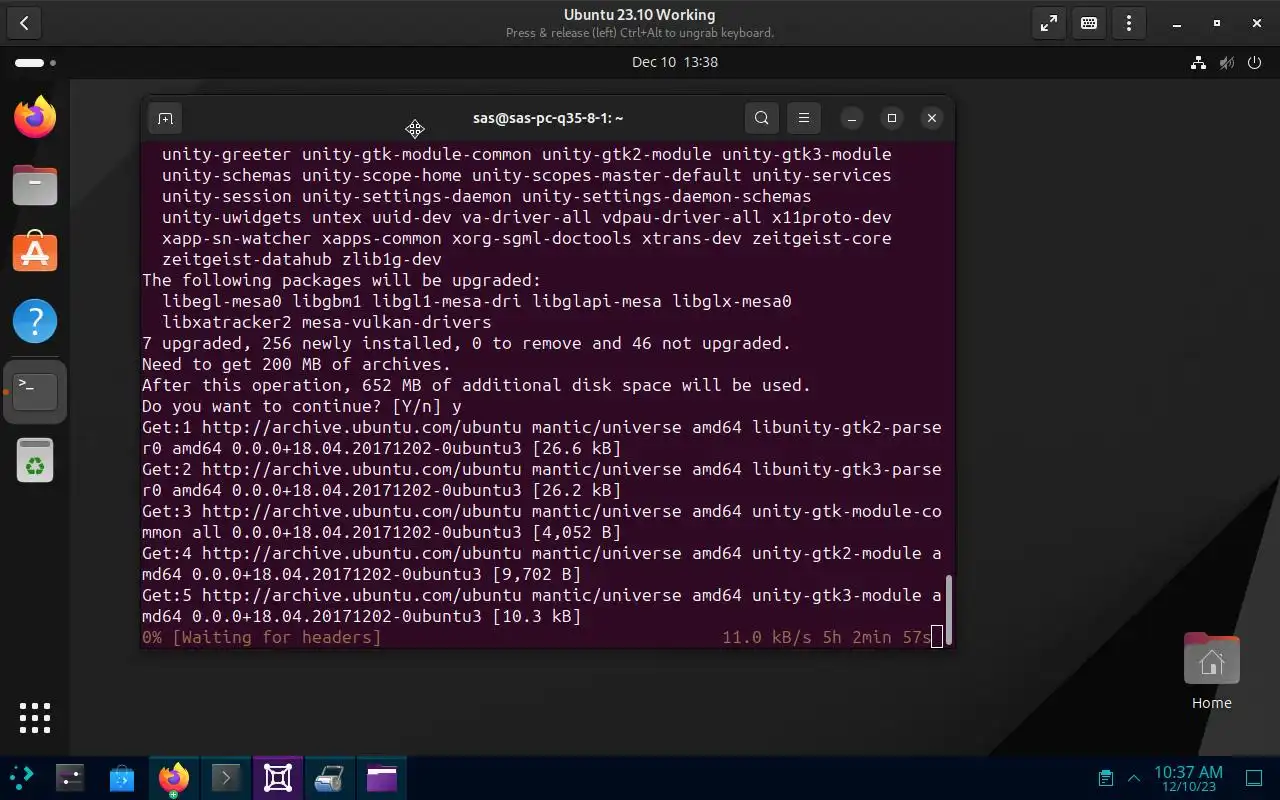This screenshot has height=800, width=1280.
Task: Launch Firefox from the Ubuntu dock
Action: coord(35,118)
